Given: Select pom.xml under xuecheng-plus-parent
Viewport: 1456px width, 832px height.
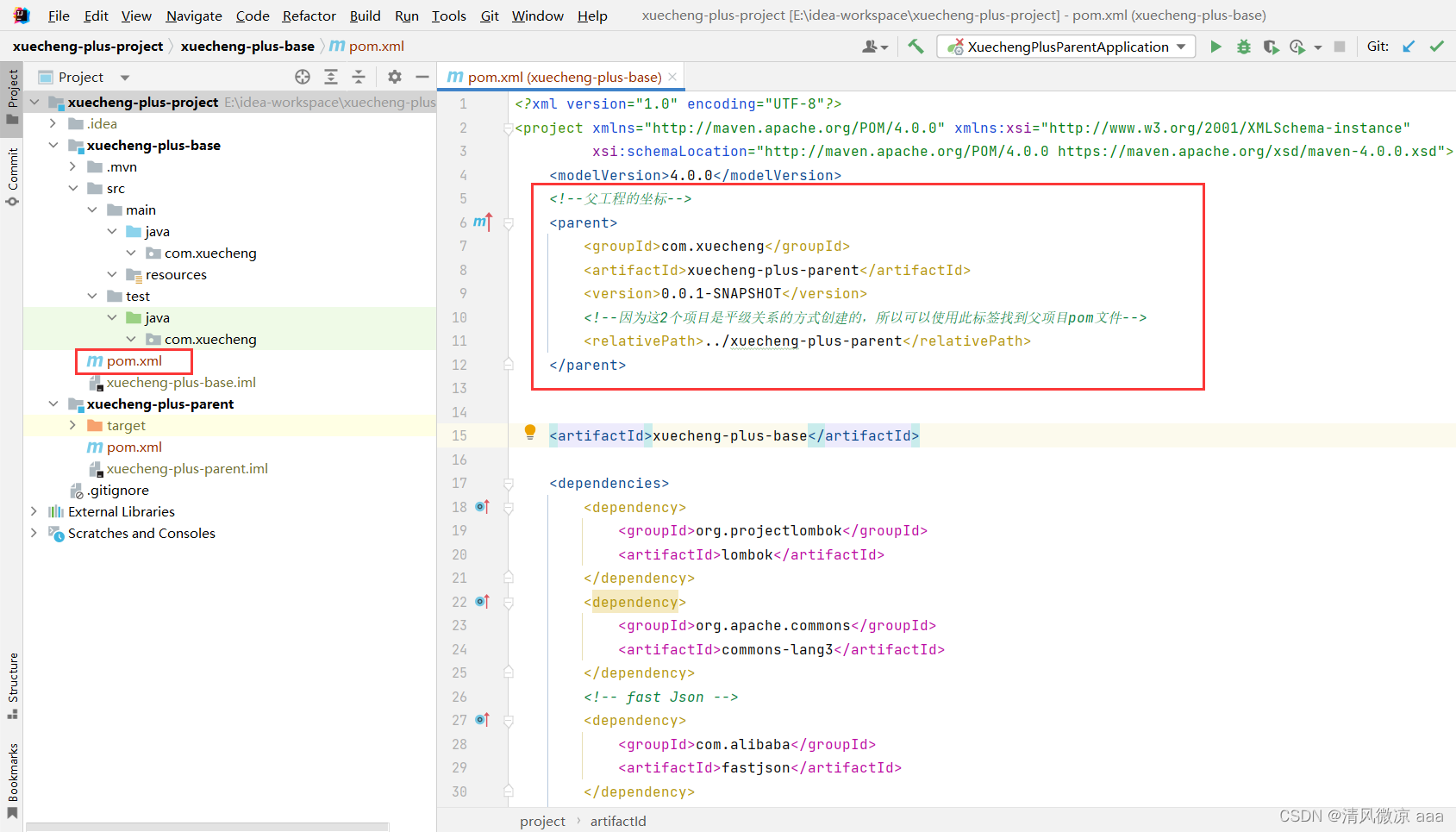Looking at the screenshot, I should 134,447.
